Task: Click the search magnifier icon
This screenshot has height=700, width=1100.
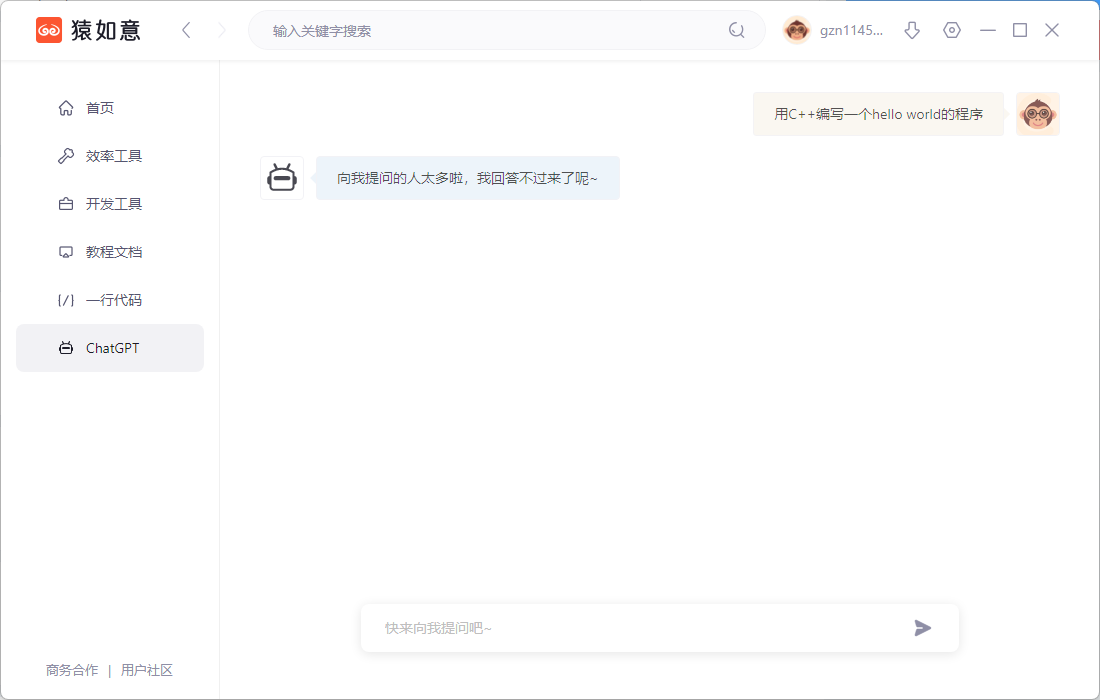Action: [x=736, y=30]
